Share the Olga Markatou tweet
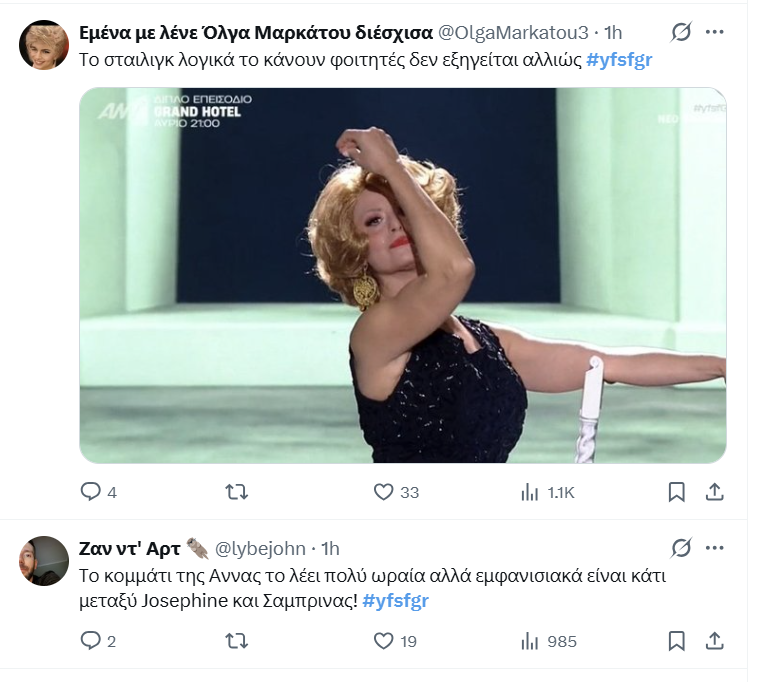This screenshot has width=773, height=682. (x=715, y=492)
